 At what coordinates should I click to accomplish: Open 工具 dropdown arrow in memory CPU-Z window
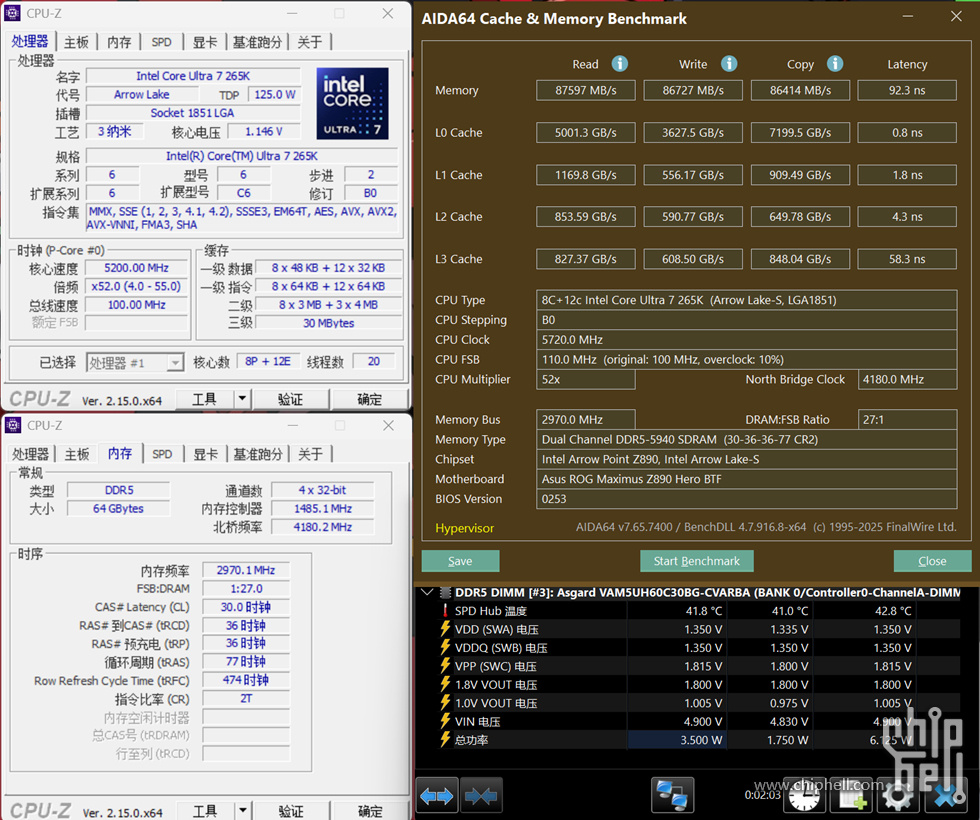(x=242, y=811)
